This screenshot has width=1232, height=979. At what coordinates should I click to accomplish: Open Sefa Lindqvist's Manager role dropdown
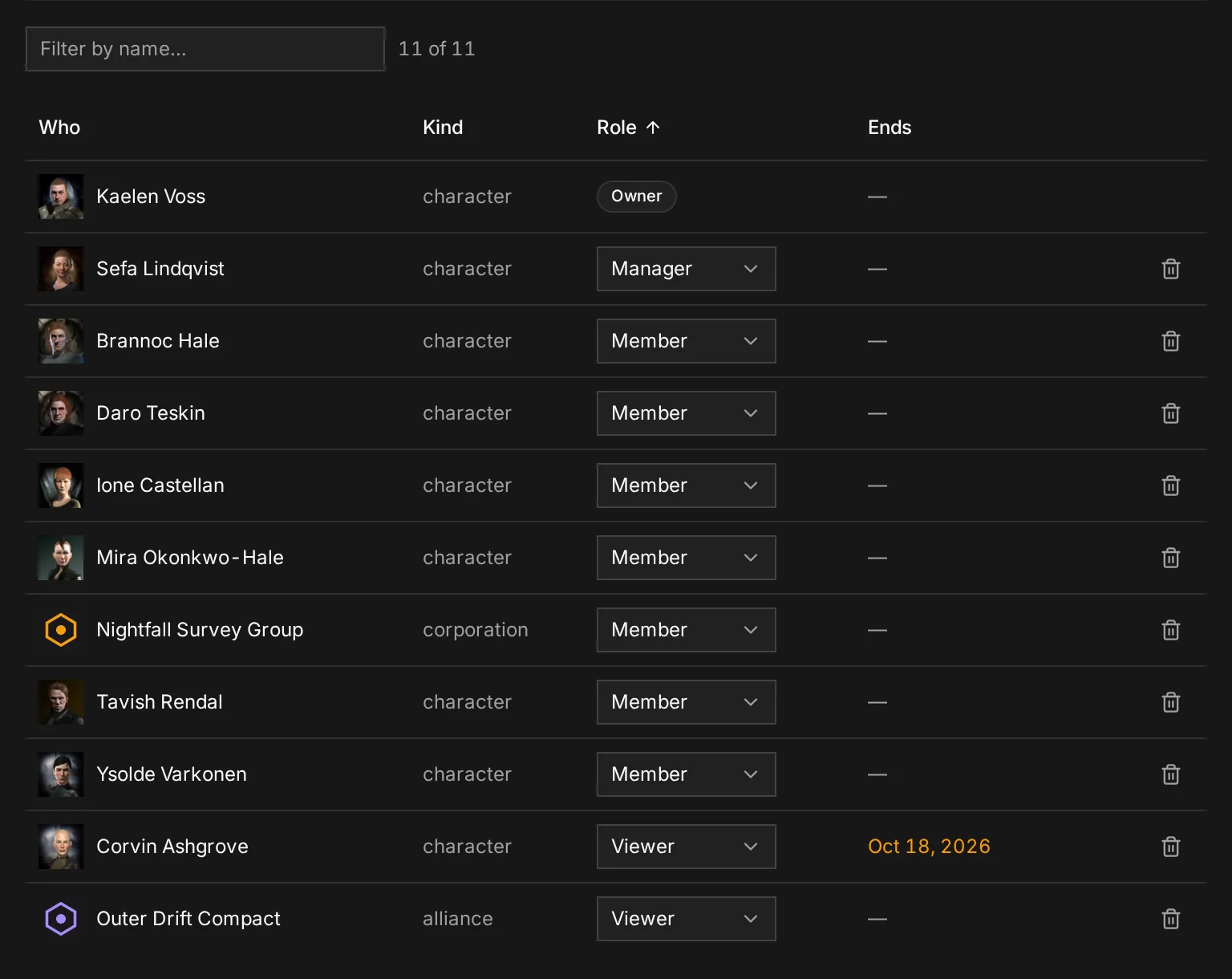pyautogui.click(x=686, y=269)
